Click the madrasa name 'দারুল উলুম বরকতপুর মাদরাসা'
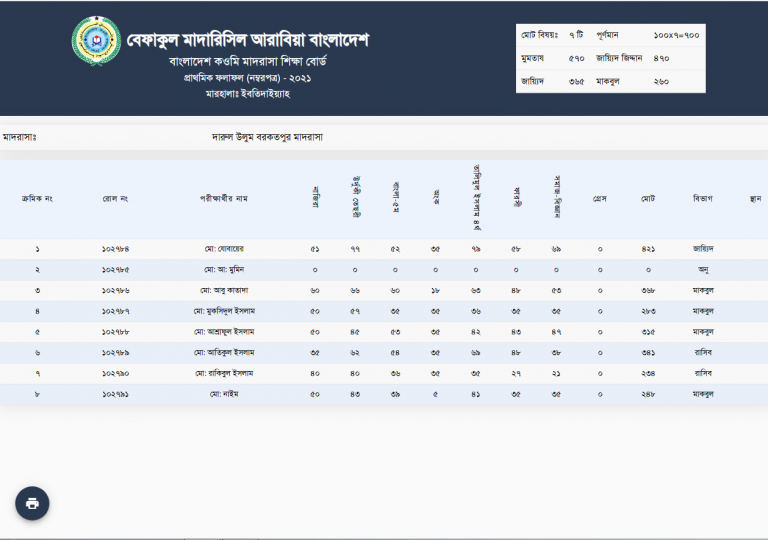Image resolution: width=768 pixels, height=540 pixels. coord(267,137)
